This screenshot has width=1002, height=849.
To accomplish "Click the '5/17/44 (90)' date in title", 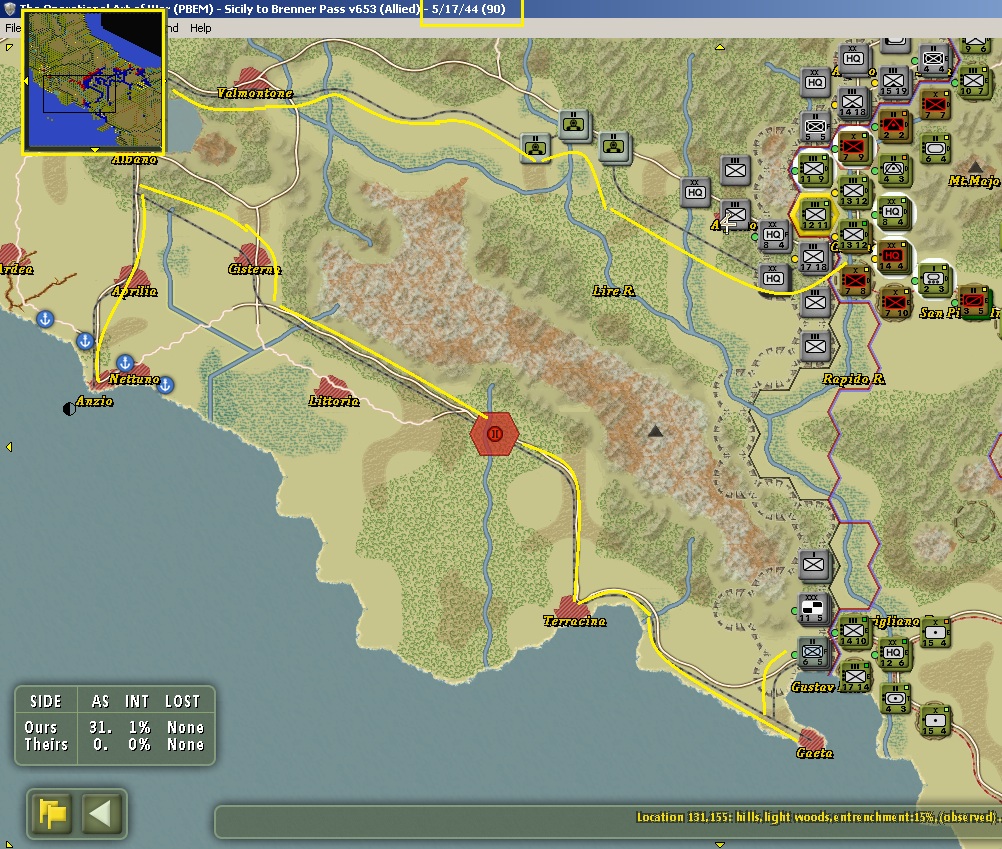I will (x=468, y=9).
